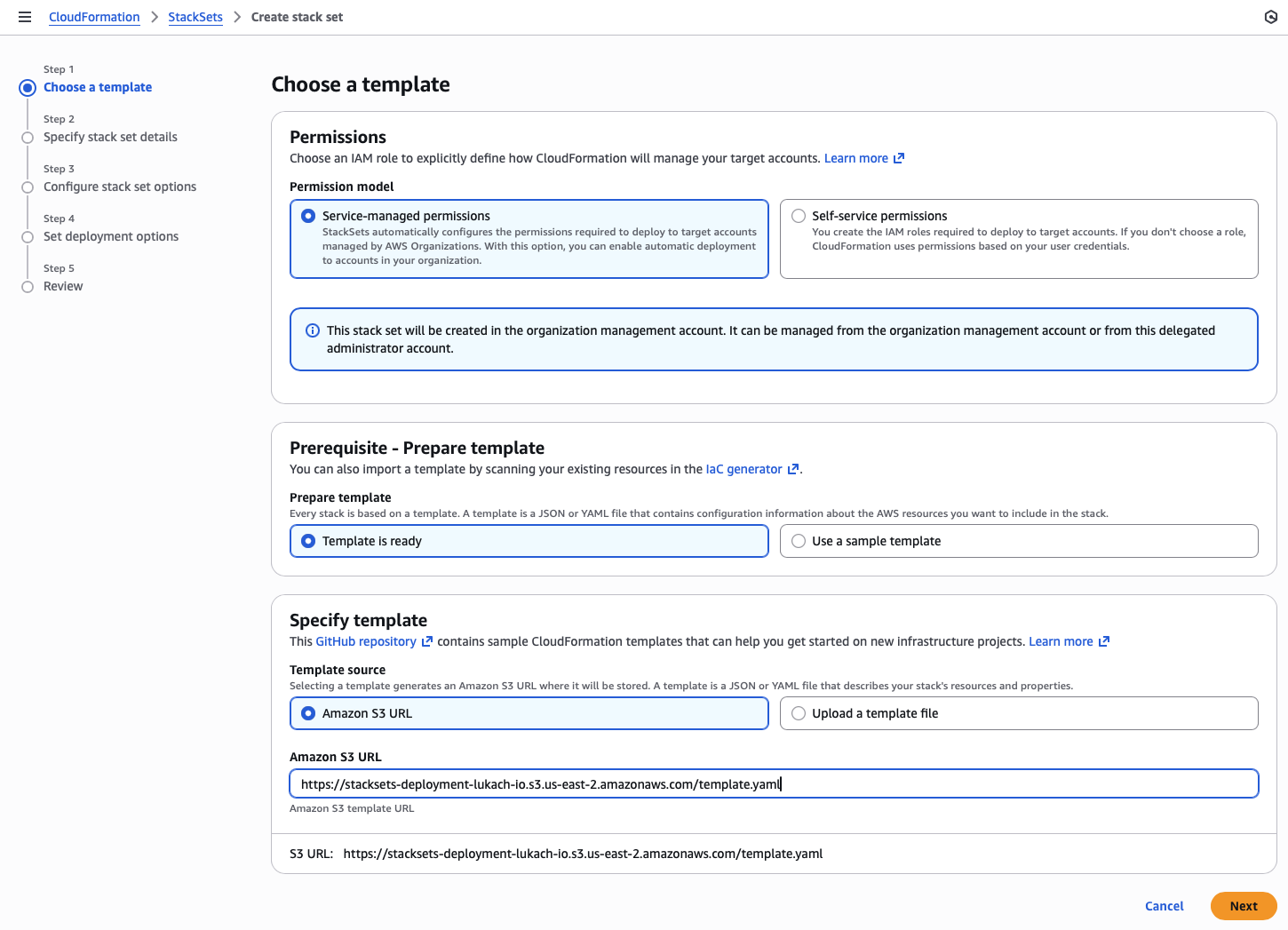Open the GitHub repository link

pyautogui.click(x=366, y=641)
